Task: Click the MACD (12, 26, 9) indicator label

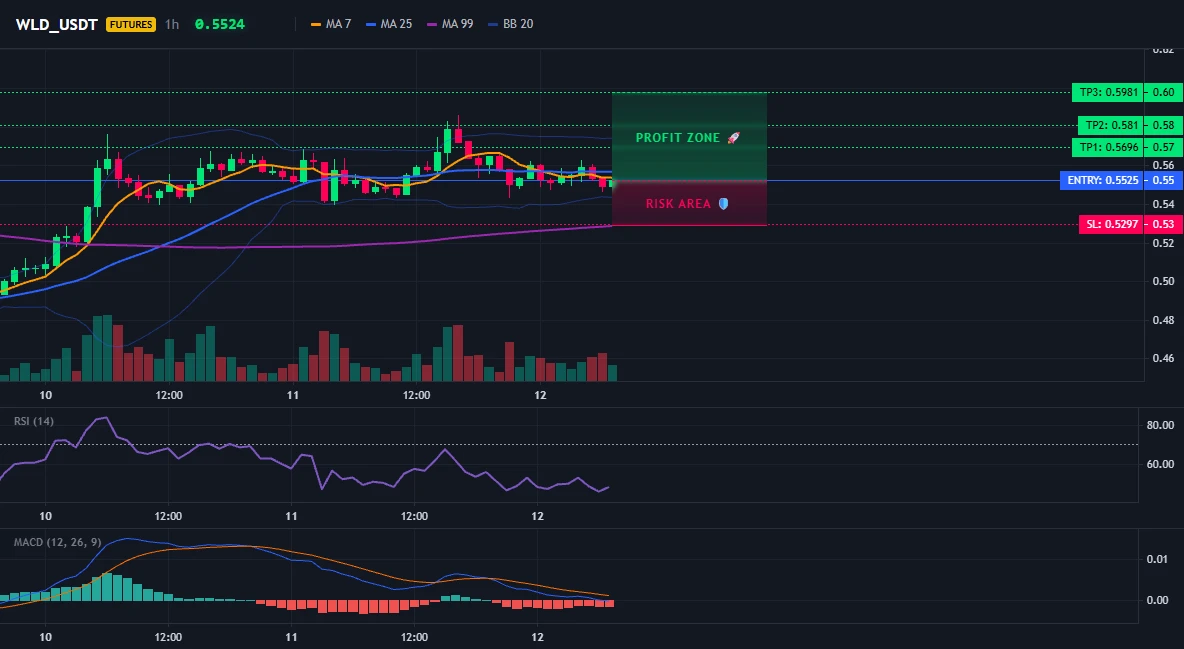Action: 57,542
